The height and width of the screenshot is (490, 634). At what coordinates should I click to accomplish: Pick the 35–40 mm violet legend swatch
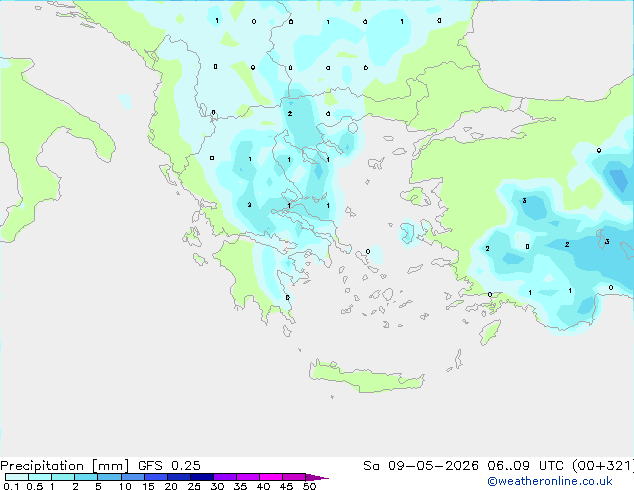coord(247,477)
